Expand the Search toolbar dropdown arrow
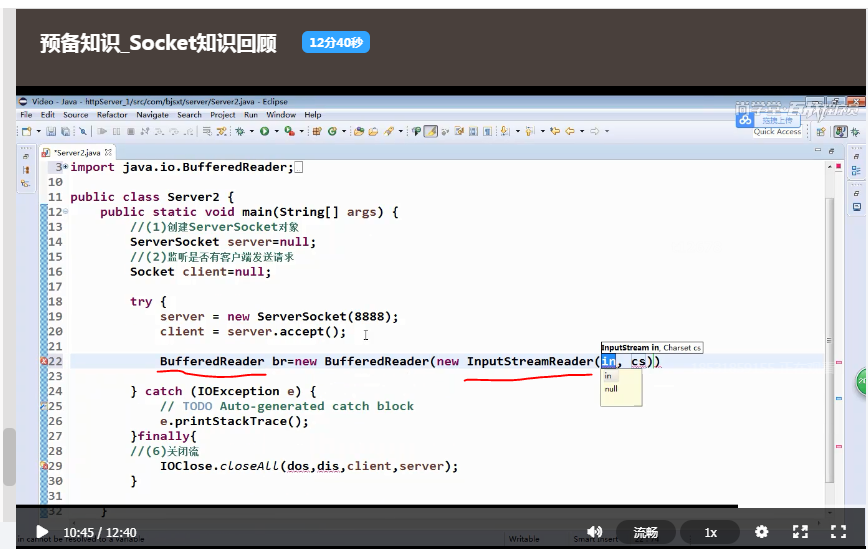Screen dimensions: 868x549 coord(401,131)
